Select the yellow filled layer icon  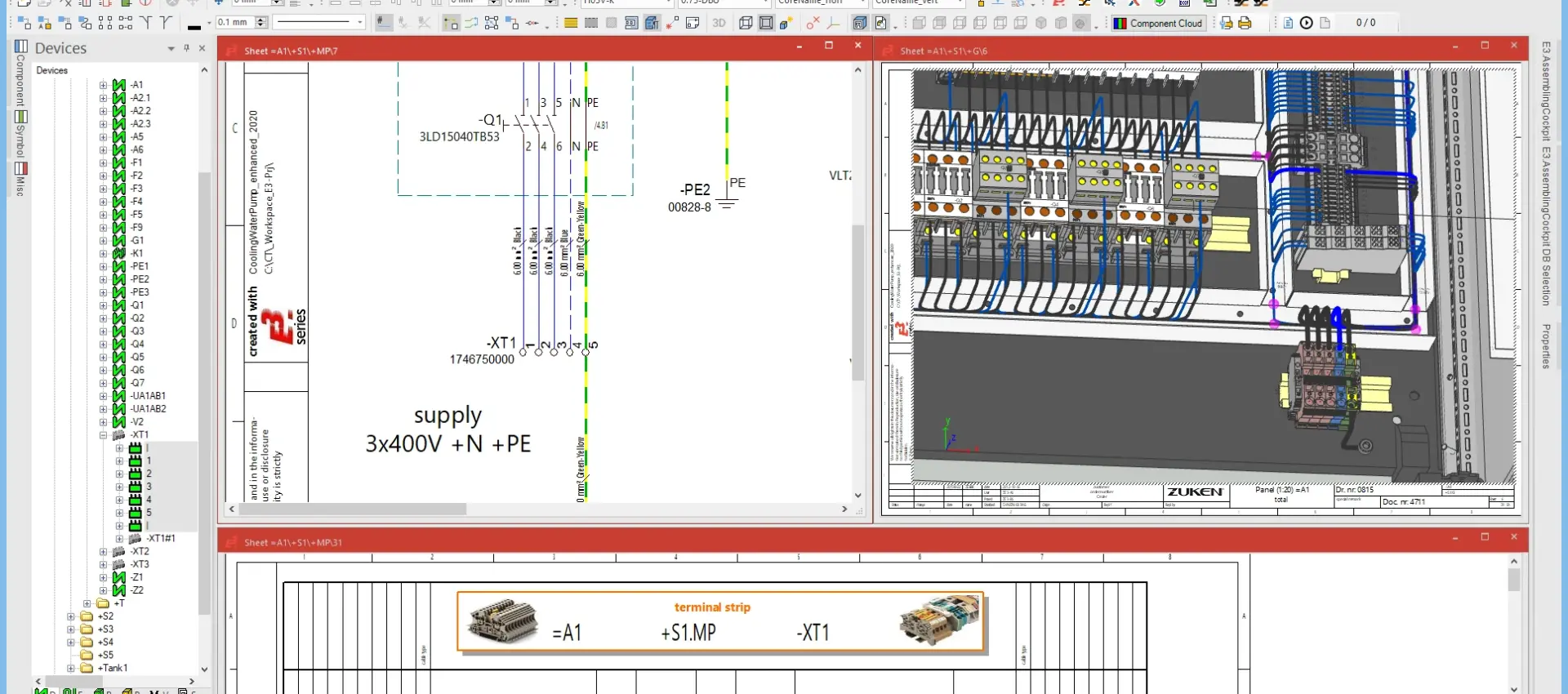click(571, 23)
